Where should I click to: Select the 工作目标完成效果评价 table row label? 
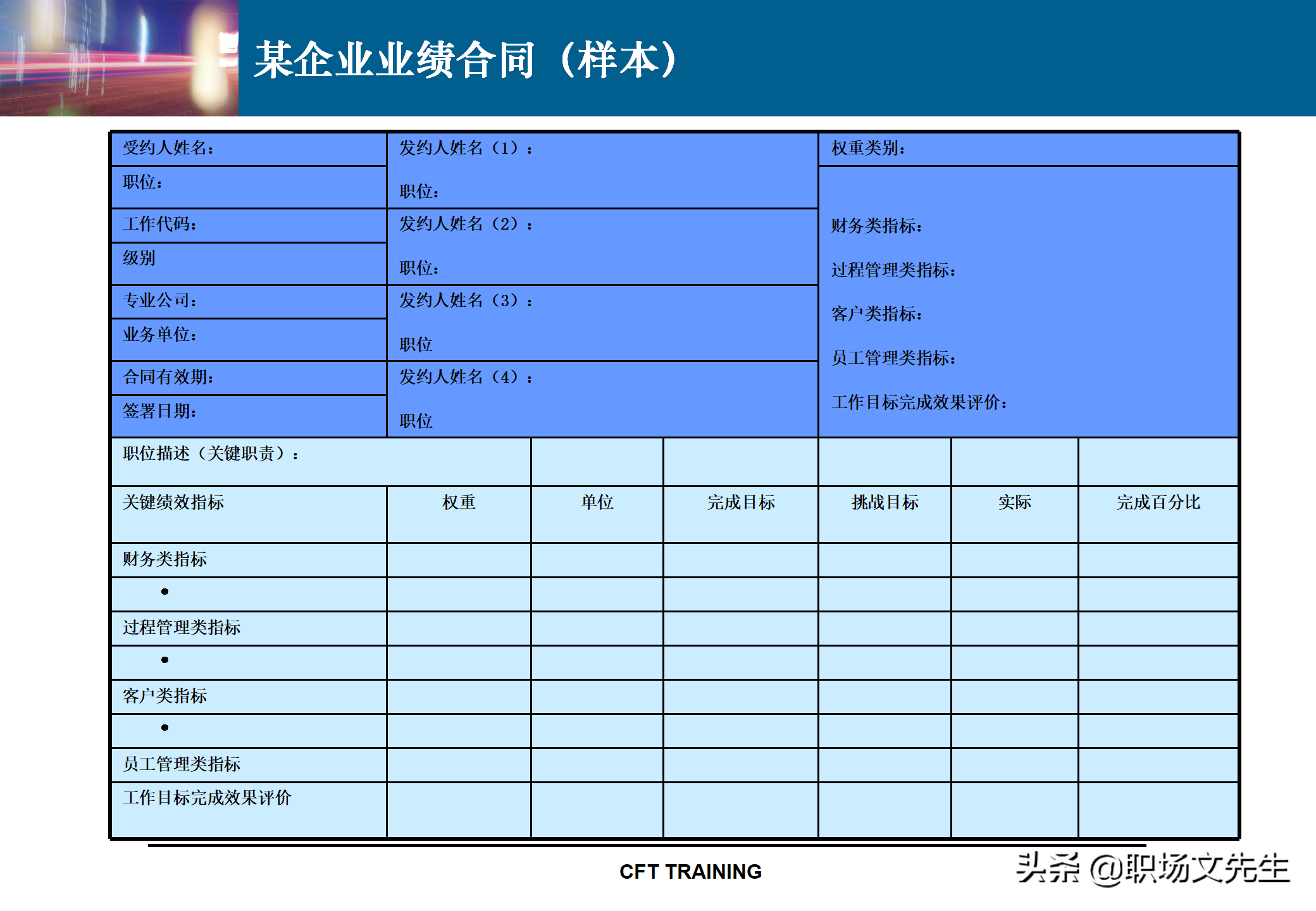[207, 798]
